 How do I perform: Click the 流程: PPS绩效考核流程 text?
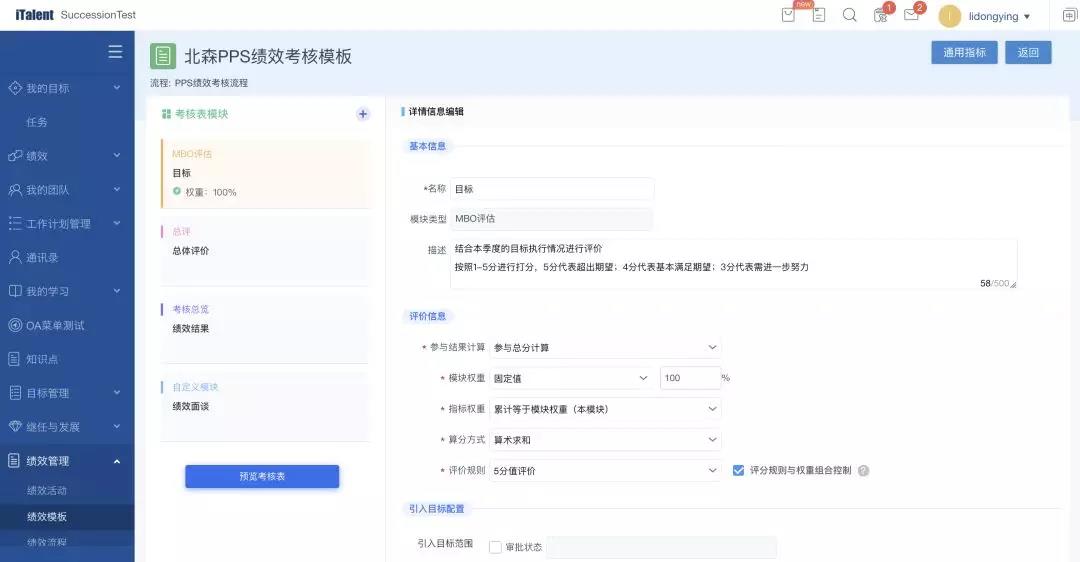click(199, 83)
